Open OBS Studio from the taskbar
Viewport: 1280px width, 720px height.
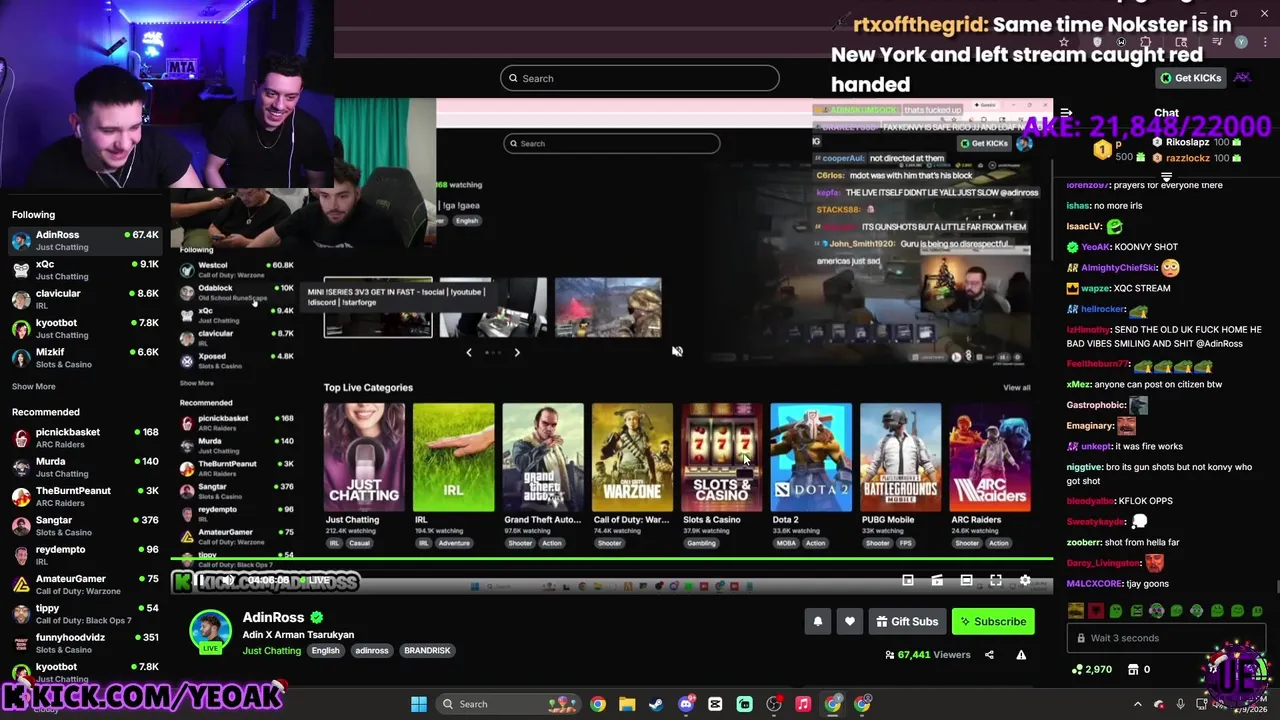[774, 704]
